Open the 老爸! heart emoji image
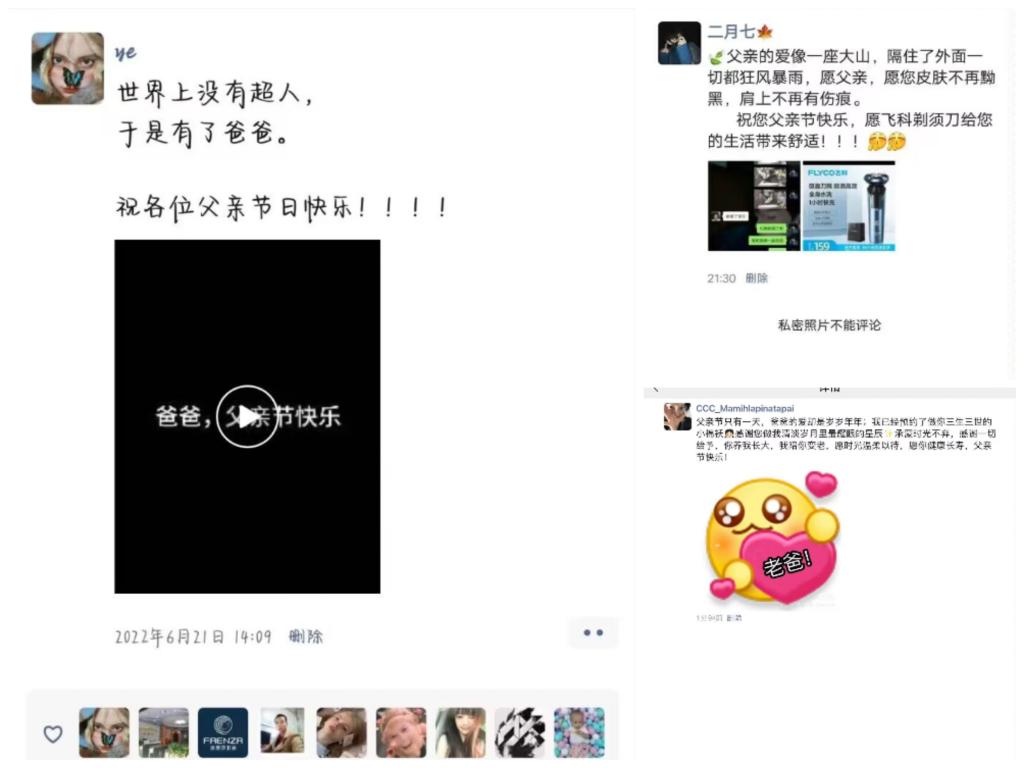This screenshot has height=768, width=1024. (772, 537)
